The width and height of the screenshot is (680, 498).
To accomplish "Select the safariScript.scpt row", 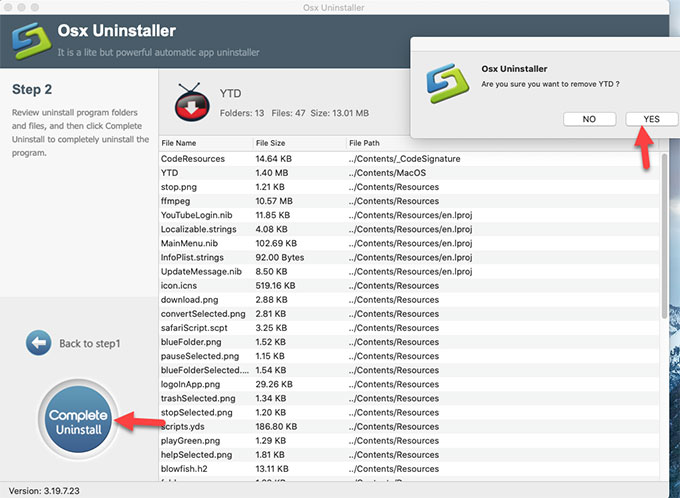I will click(197, 327).
